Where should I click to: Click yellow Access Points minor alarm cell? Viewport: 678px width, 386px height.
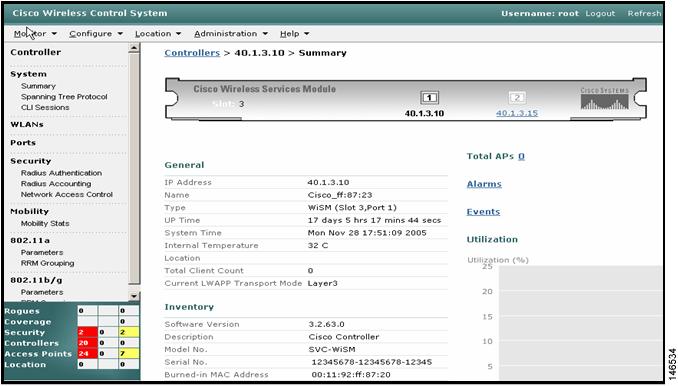click(x=128, y=354)
